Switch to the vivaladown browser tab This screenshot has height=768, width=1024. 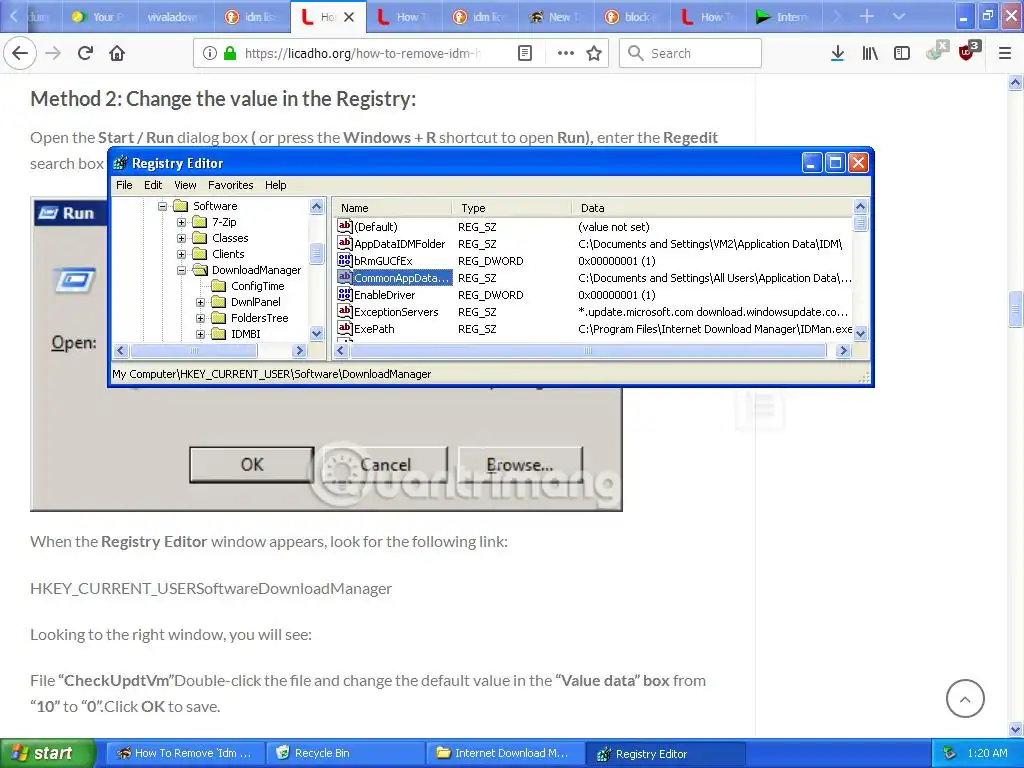[x=175, y=17]
